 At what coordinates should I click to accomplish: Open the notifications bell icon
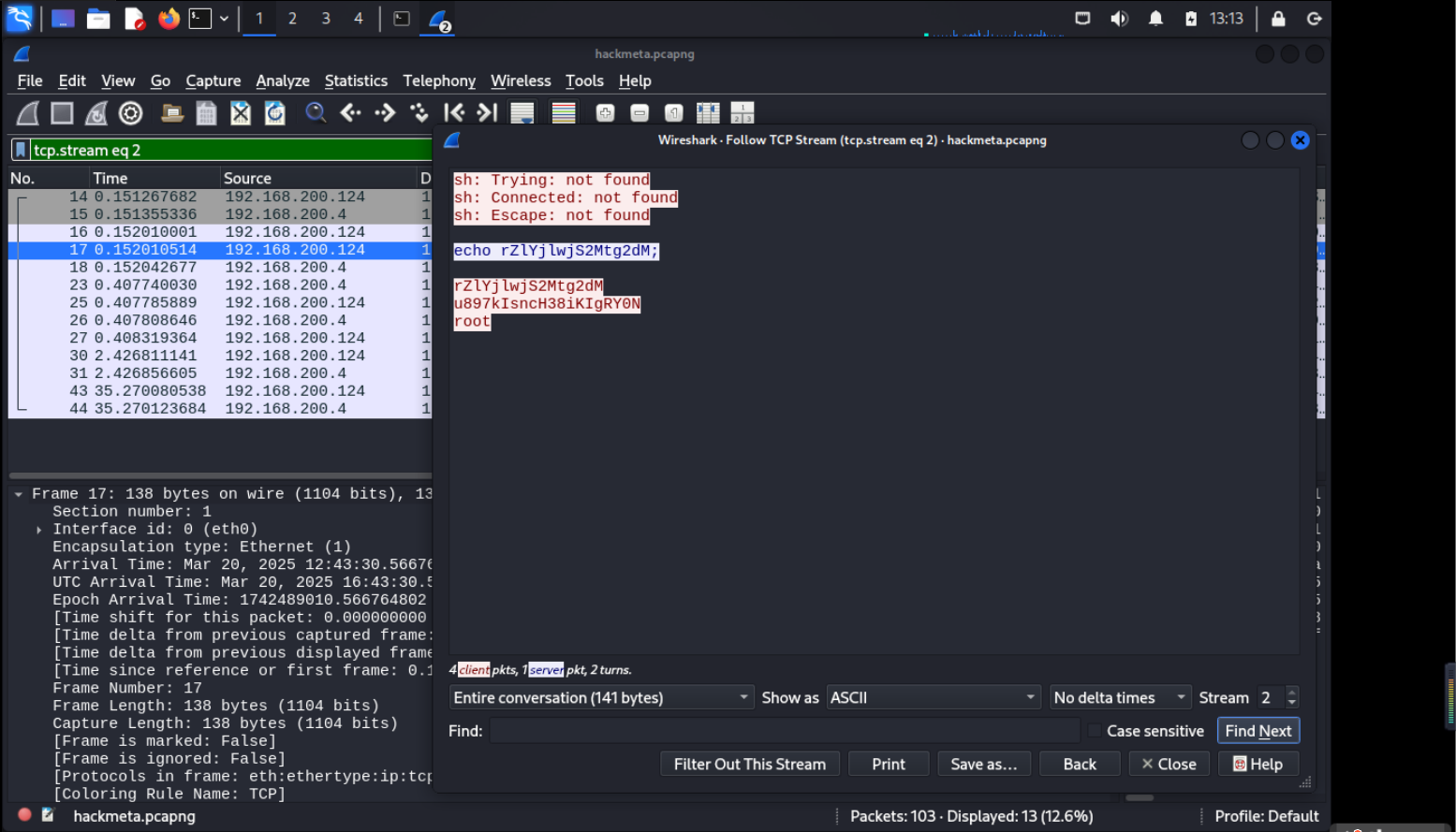1155,18
